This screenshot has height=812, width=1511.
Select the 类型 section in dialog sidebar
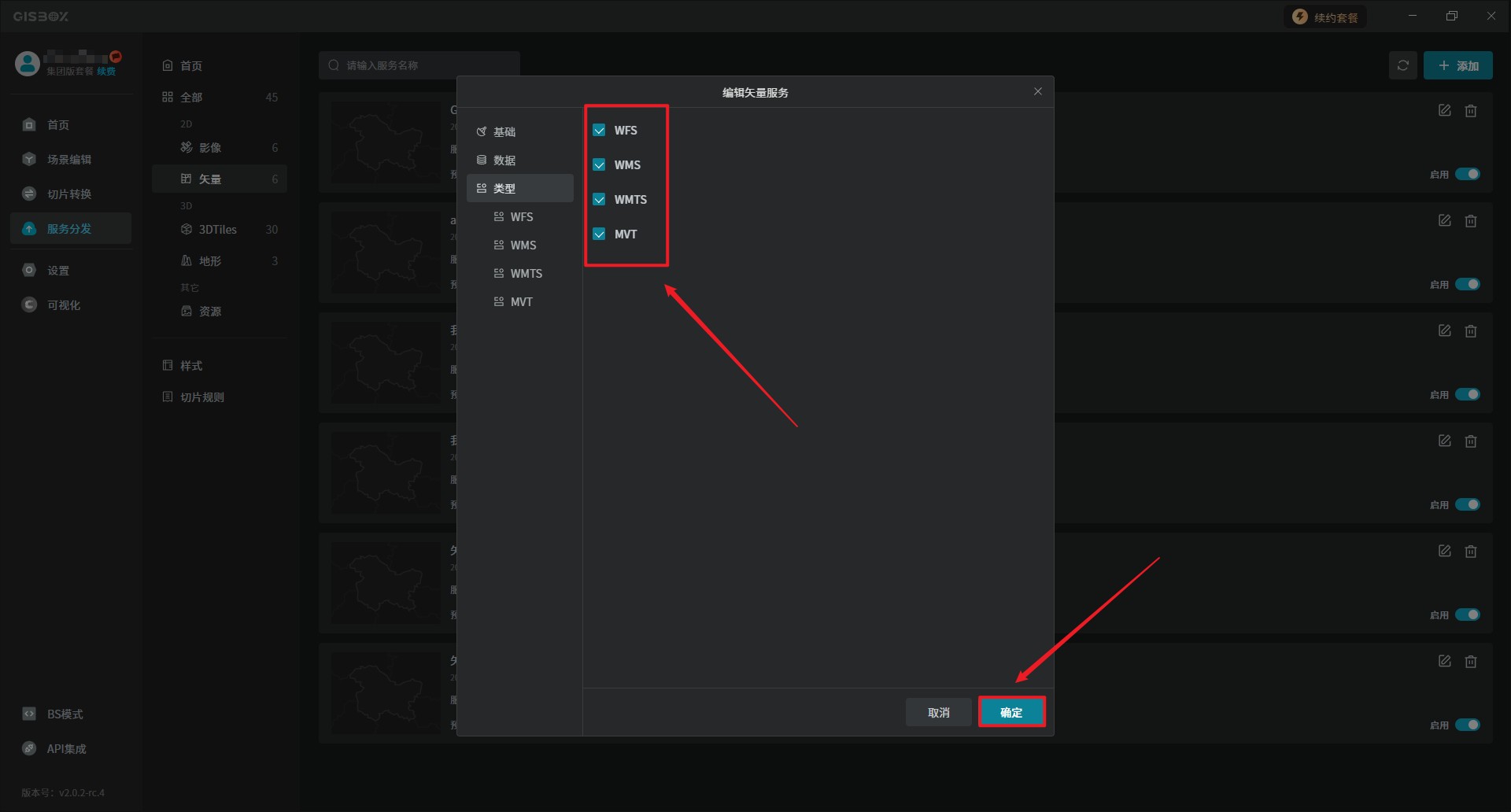[504, 189]
